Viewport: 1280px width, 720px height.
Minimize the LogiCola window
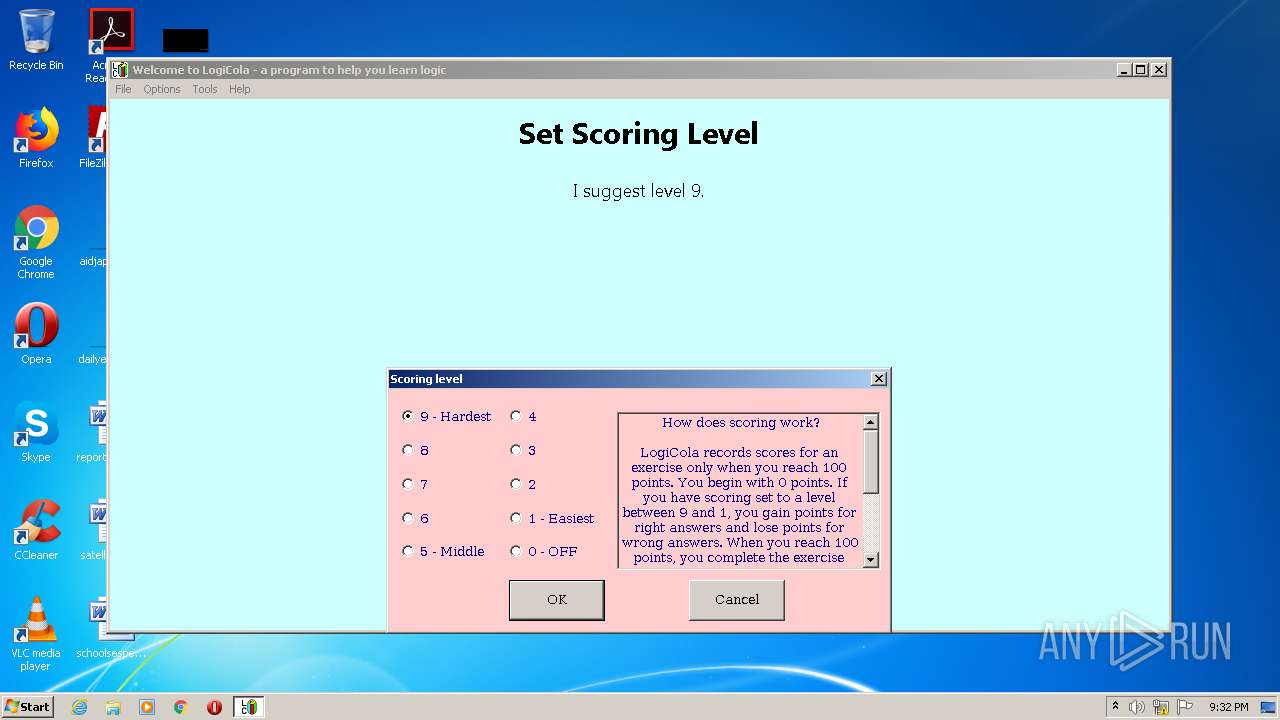[x=1124, y=70]
